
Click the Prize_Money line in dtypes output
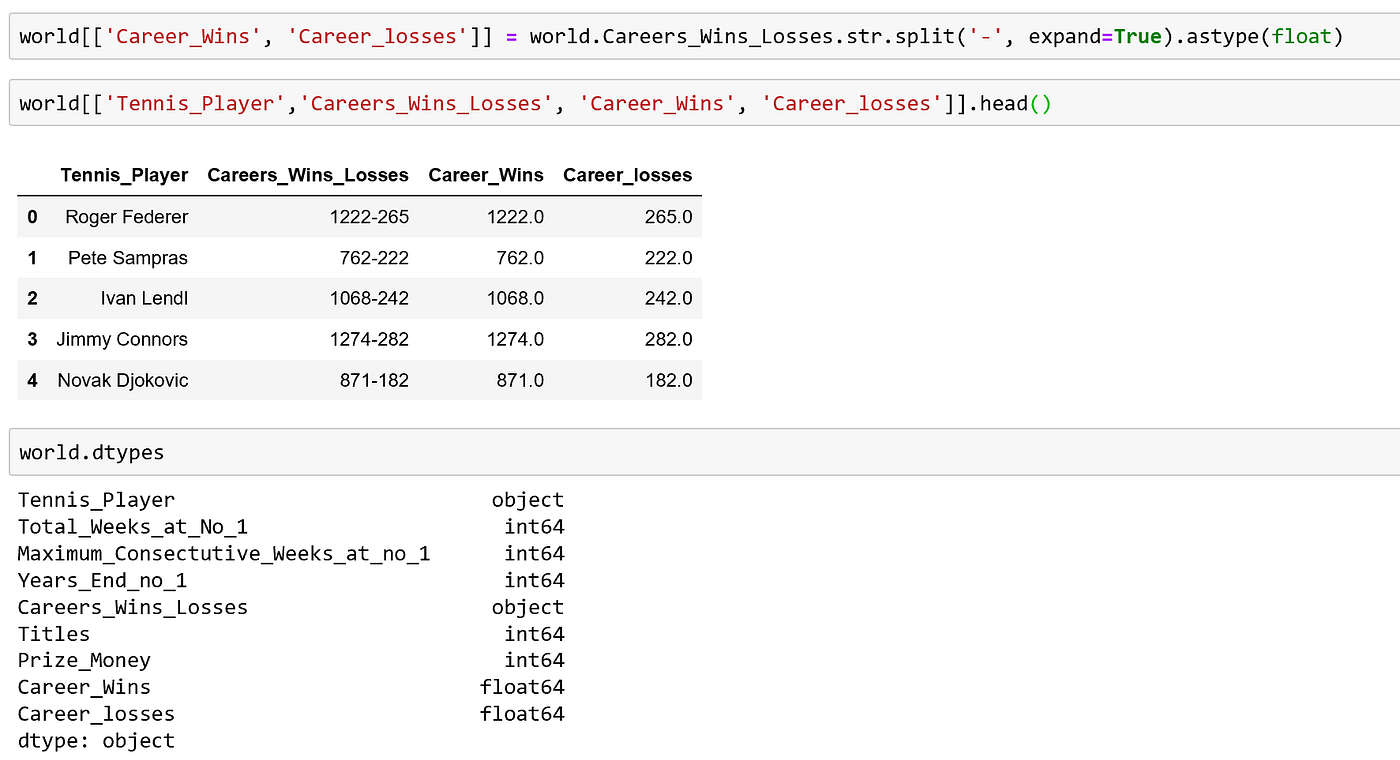tap(83, 660)
